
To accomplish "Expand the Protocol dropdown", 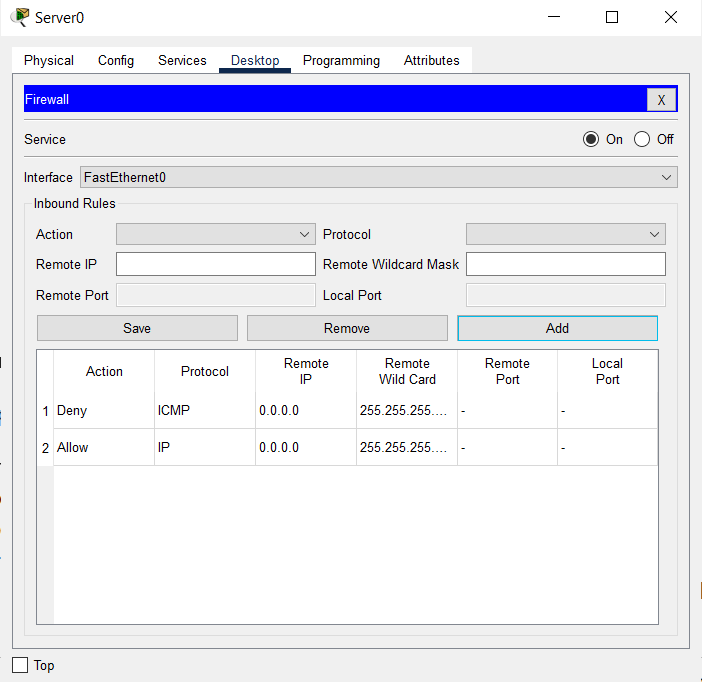I will (565, 234).
